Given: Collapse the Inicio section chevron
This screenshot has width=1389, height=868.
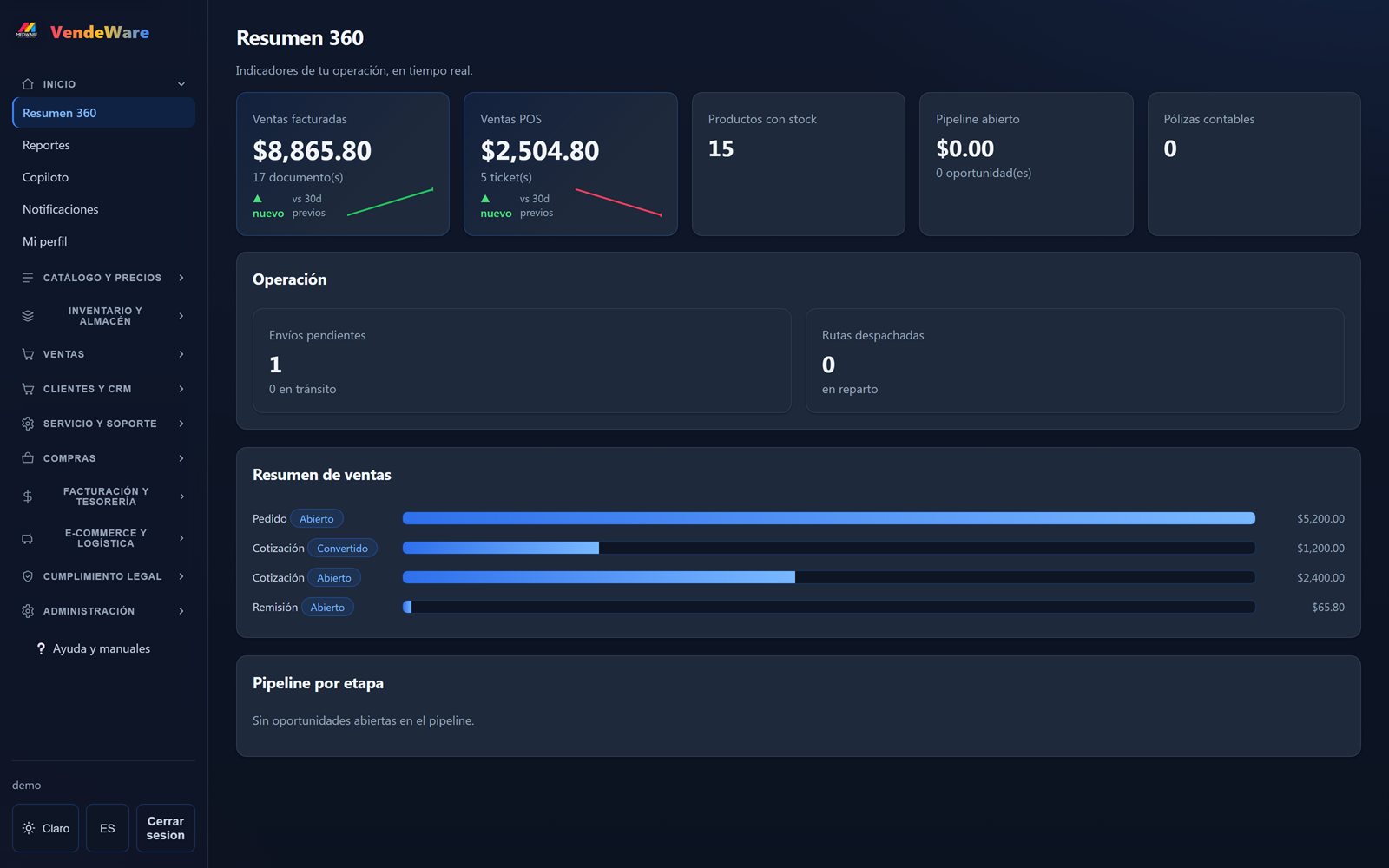Looking at the screenshot, I should point(181,84).
